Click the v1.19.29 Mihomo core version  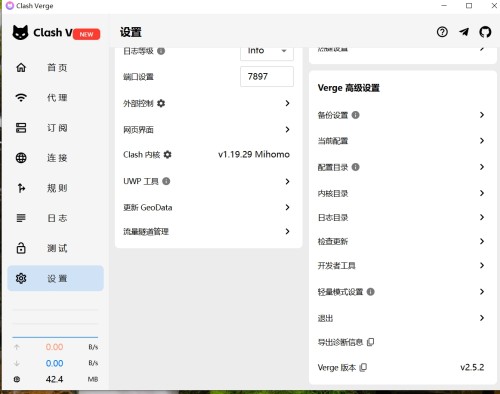tap(254, 155)
